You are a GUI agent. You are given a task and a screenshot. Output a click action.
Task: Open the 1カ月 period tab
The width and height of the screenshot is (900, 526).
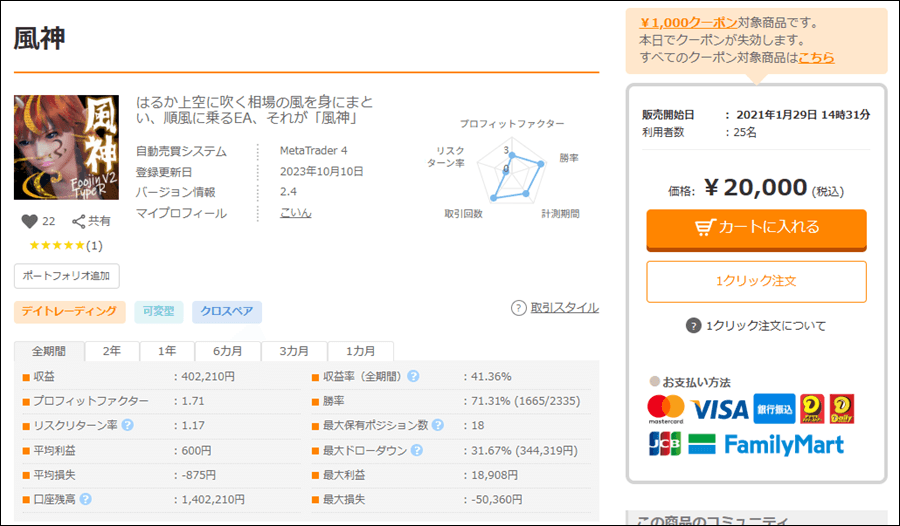tap(361, 352)
